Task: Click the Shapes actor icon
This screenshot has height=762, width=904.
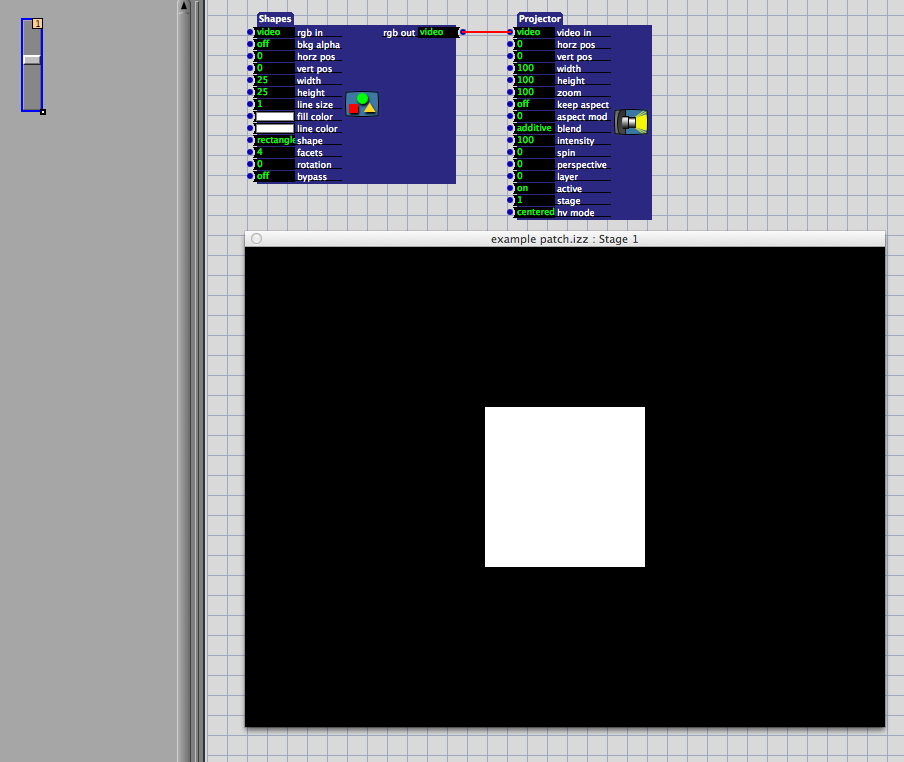Action: [362, 104]
